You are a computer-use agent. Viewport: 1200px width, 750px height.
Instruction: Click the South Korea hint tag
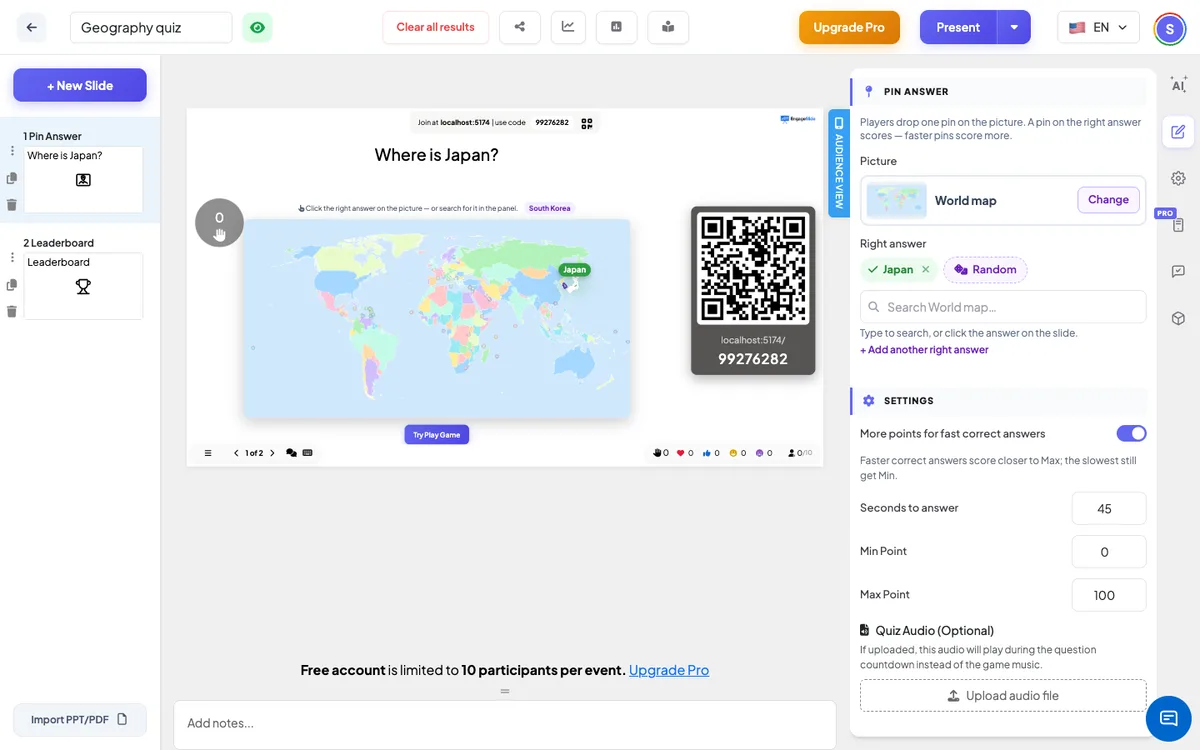[550, 208]
